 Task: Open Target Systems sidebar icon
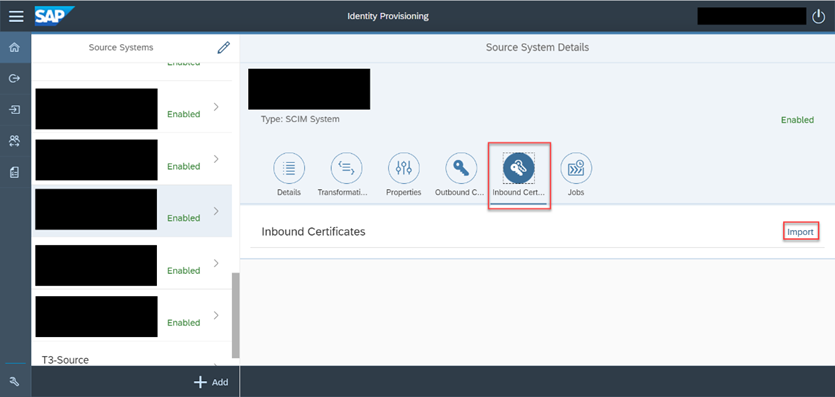(15, 110)
